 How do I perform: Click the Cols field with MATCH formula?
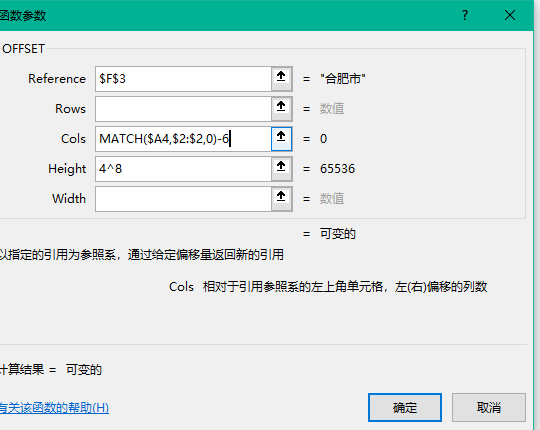pos(184,139)
